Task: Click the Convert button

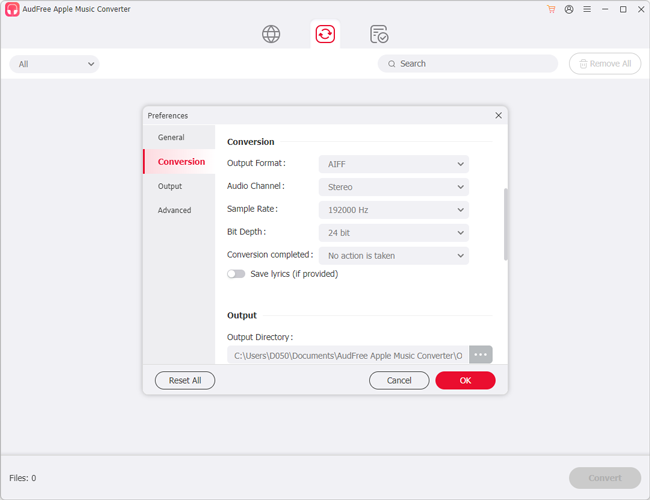Action: [x=605, y=478]
